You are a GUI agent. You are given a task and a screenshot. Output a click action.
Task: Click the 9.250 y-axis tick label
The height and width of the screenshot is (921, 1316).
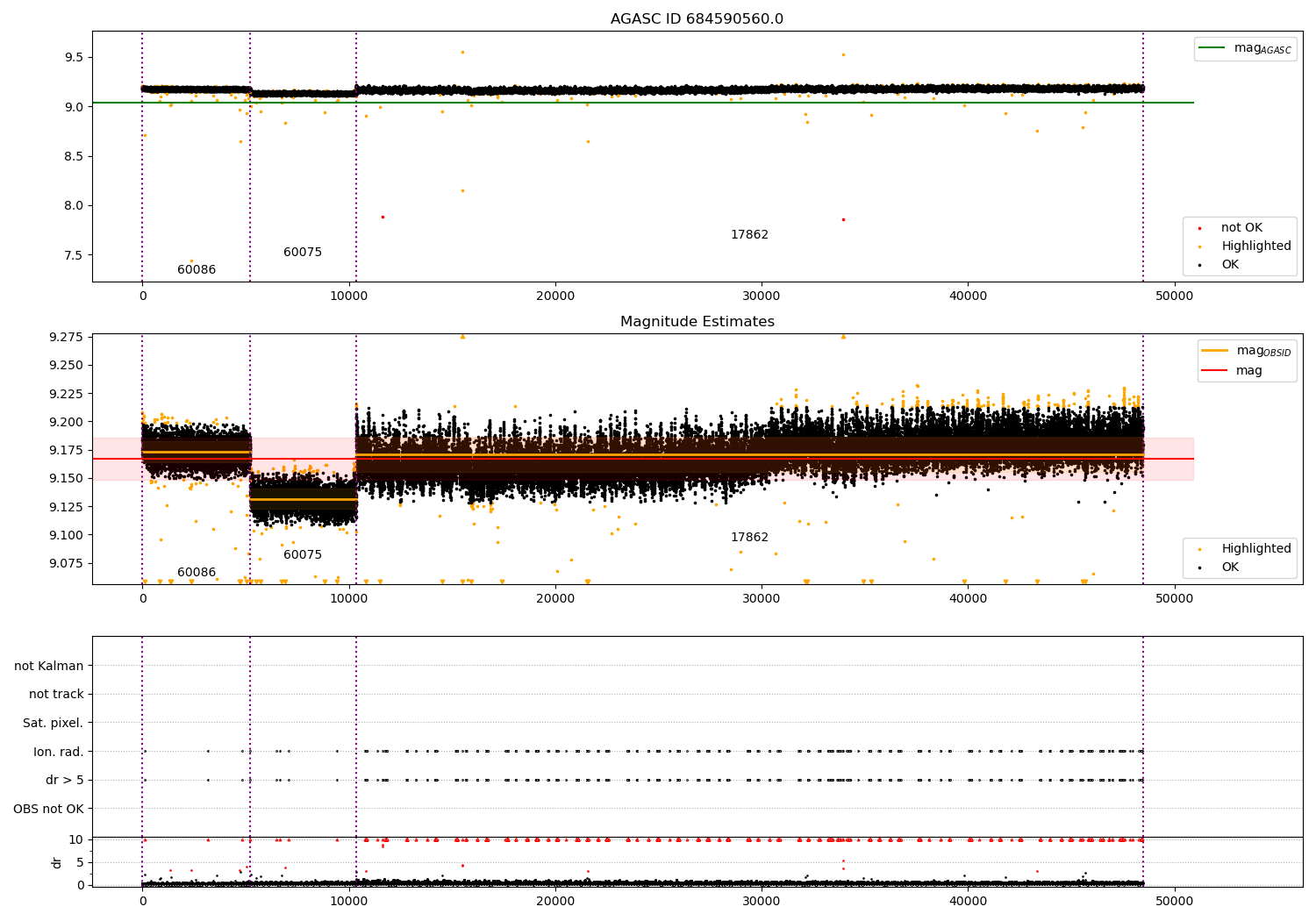(67, 365)
